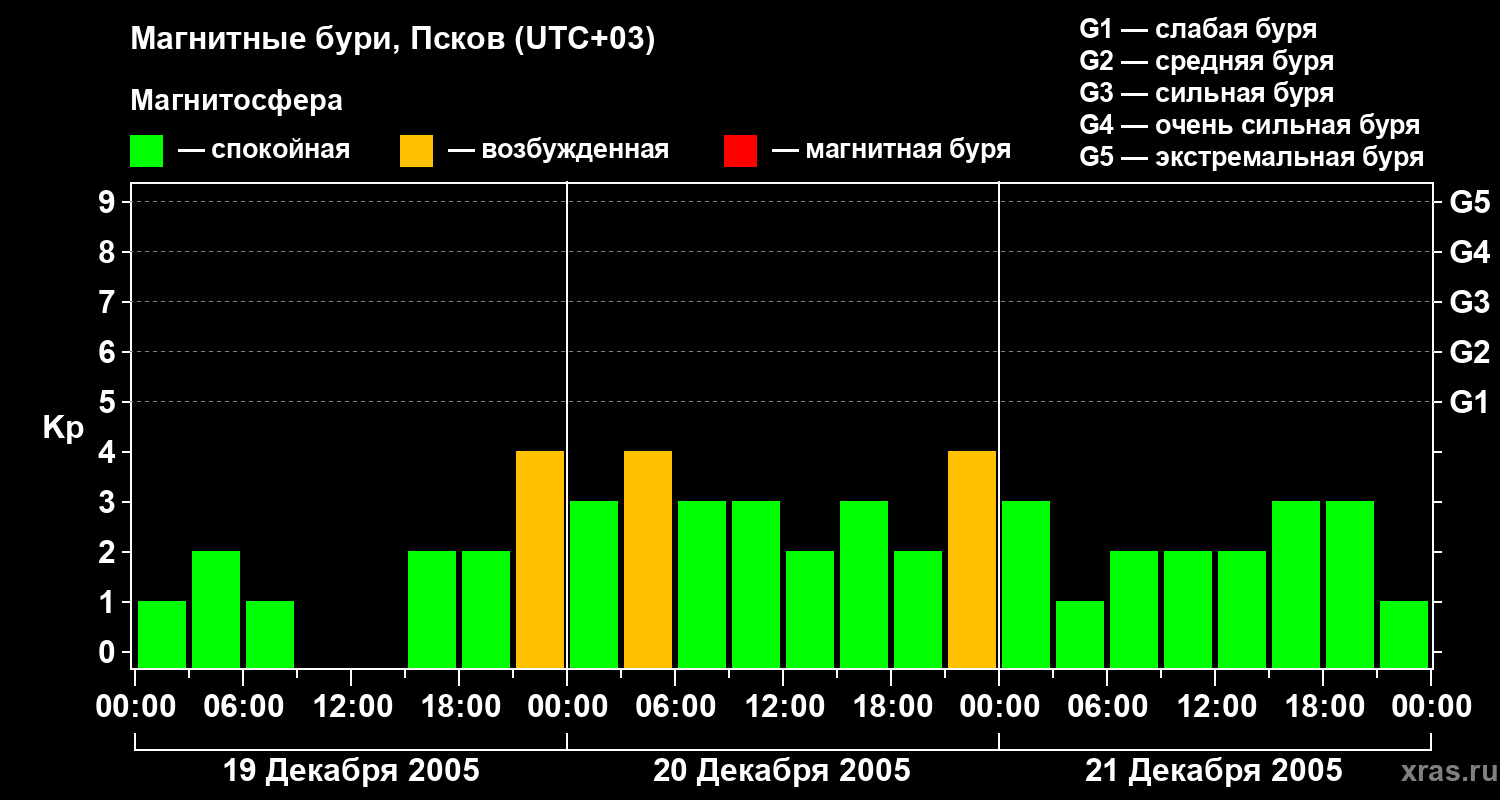
Task: Click the red 'магнитная буря' legend swatch
Action: tap(740, 151)
